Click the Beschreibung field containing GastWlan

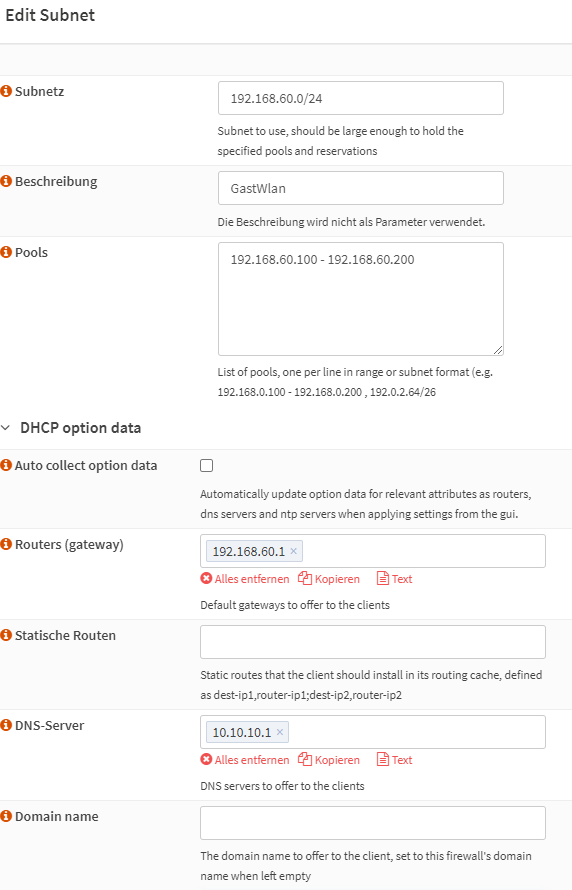click(x=360, y=188)
